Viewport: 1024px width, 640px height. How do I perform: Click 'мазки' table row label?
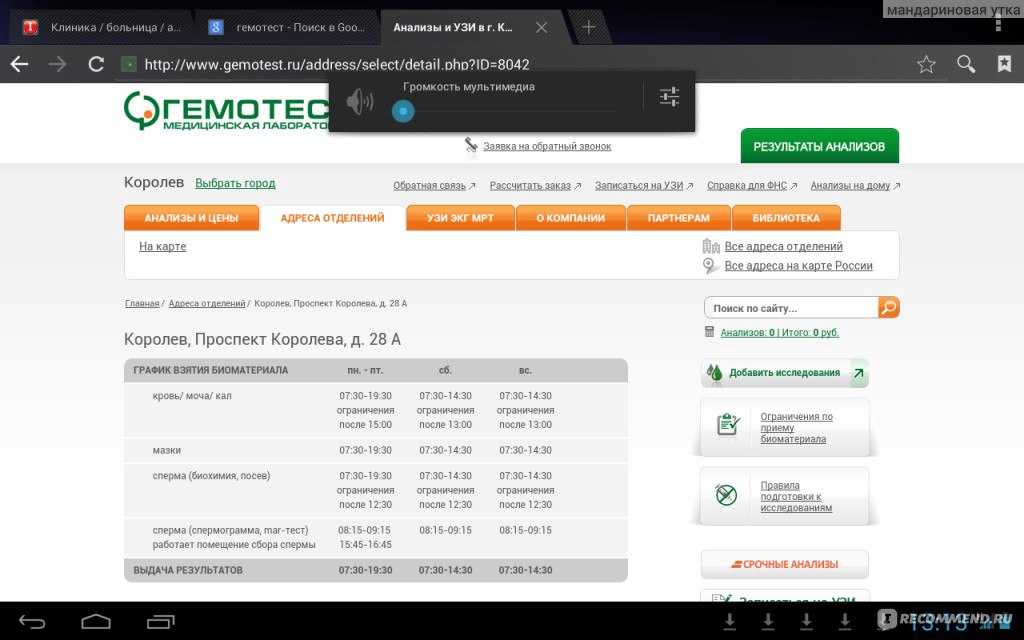point(167,451)
